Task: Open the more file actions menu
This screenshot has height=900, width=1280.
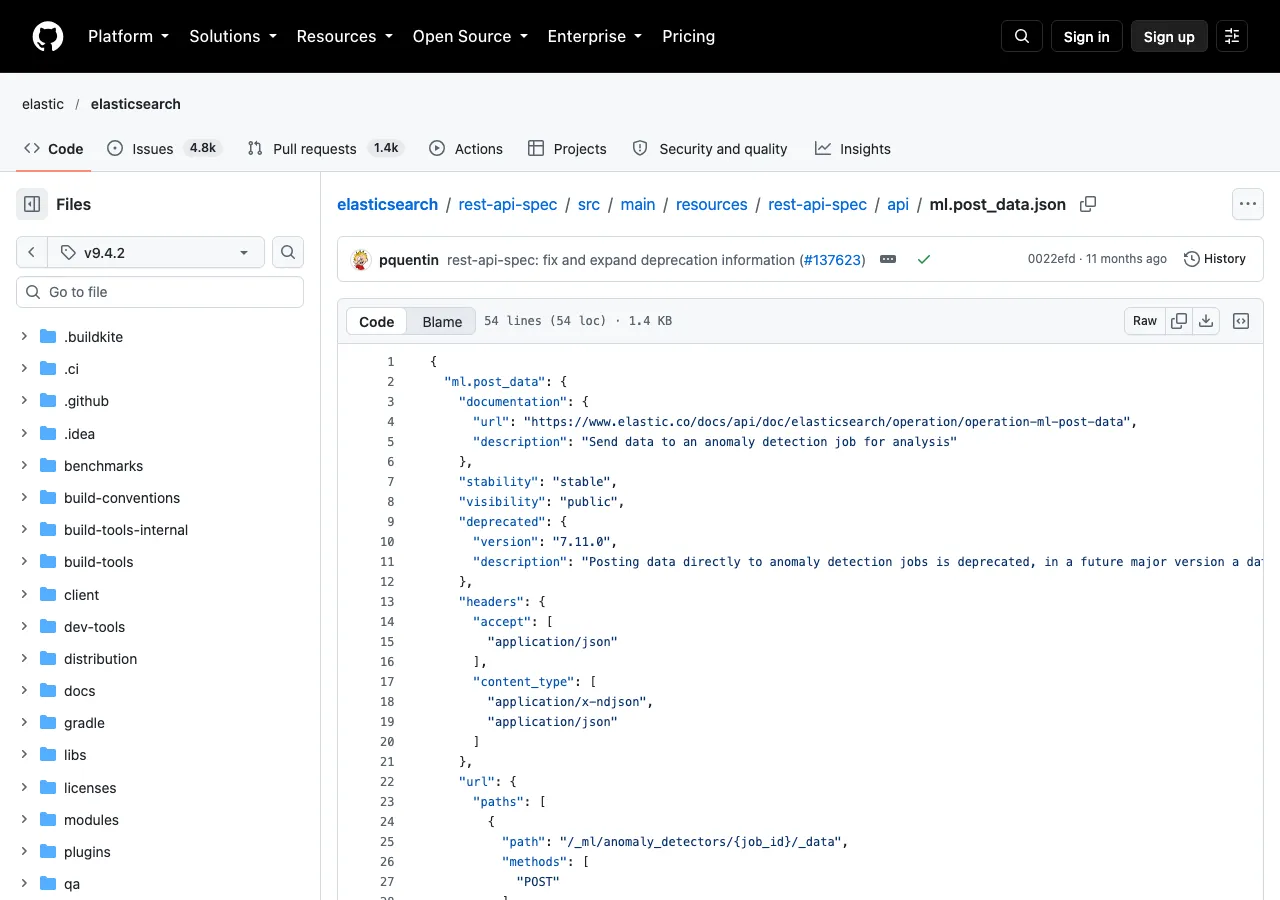Action: click(1247, 204)
